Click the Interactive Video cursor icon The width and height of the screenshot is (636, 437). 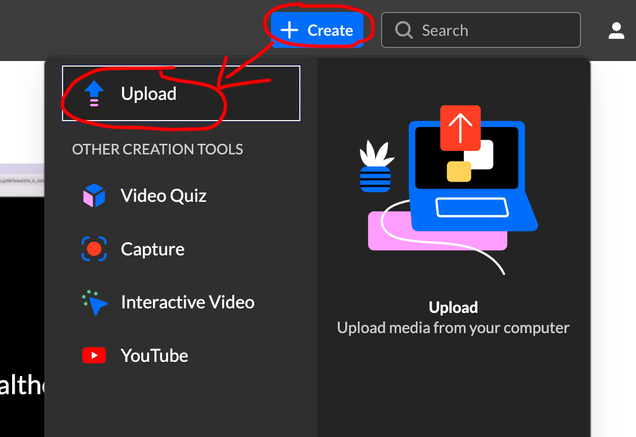pyautogui.click(x=94, y=302)
